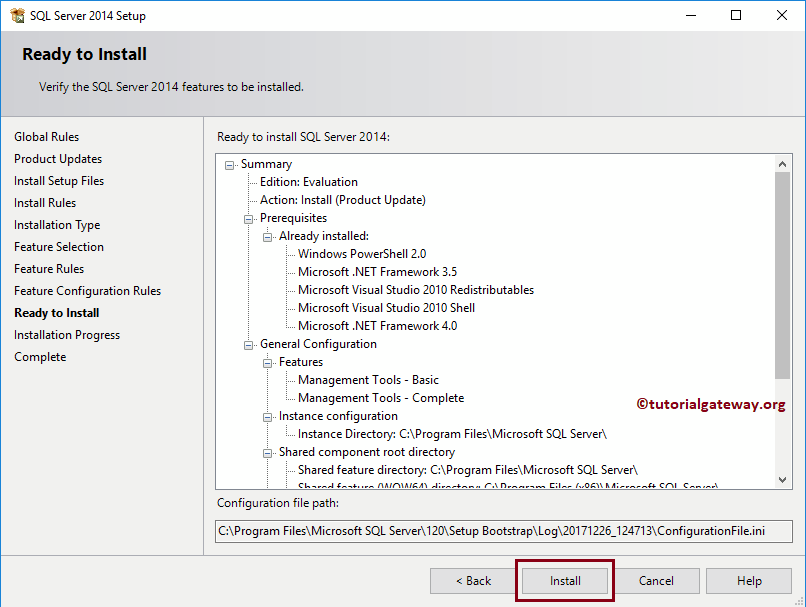Screen dimensions: 806x607
Task: Select 'Microsoft Visual Studio 2010 Redistributables' row
Action: point(416,290)
